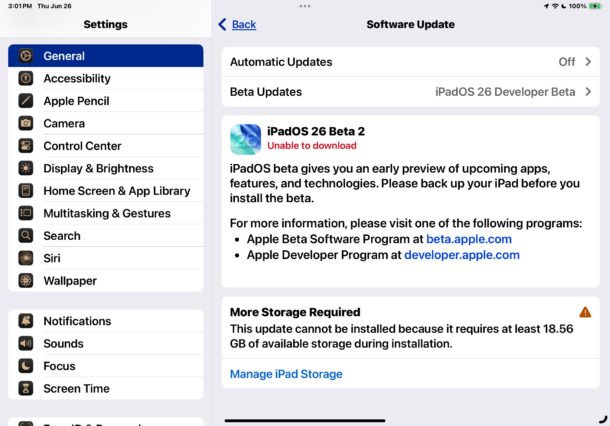Tap the location arrow in status bar

547,6
